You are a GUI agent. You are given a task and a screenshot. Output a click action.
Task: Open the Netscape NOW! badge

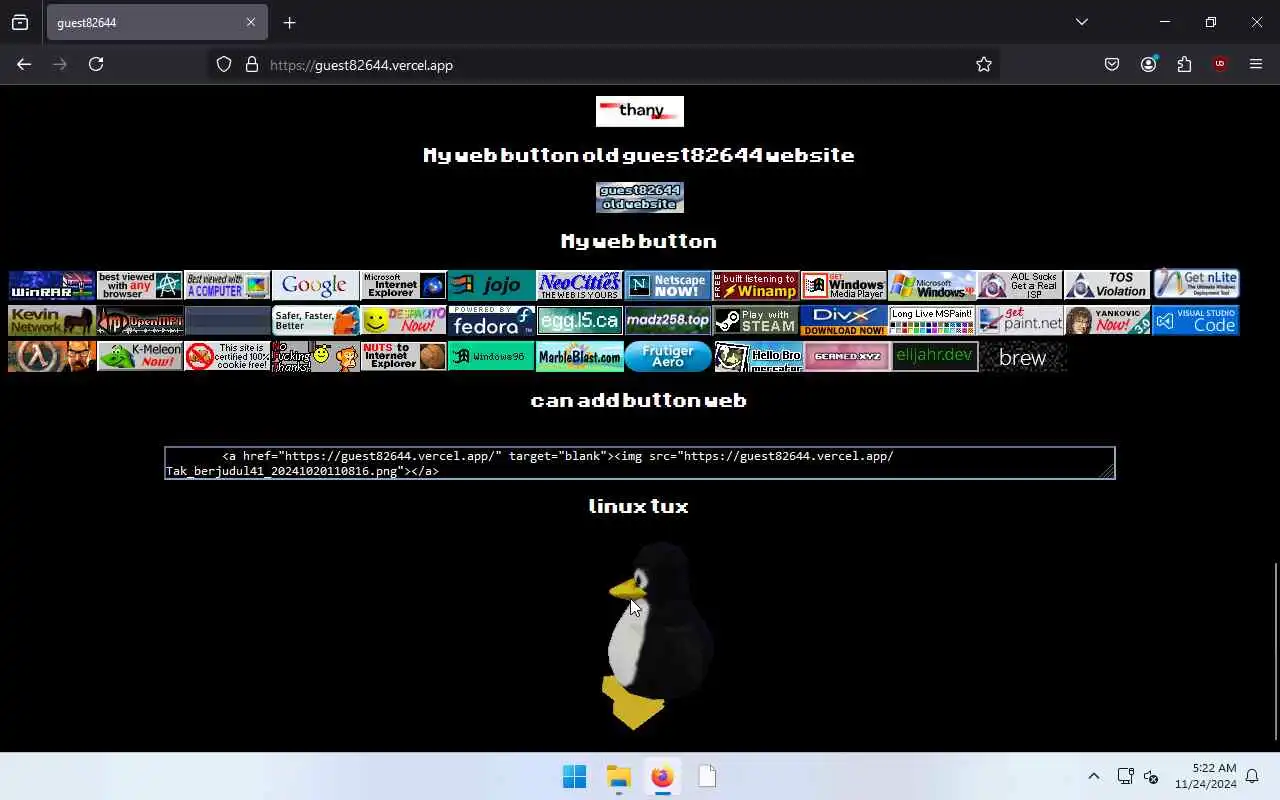point(667,285)
